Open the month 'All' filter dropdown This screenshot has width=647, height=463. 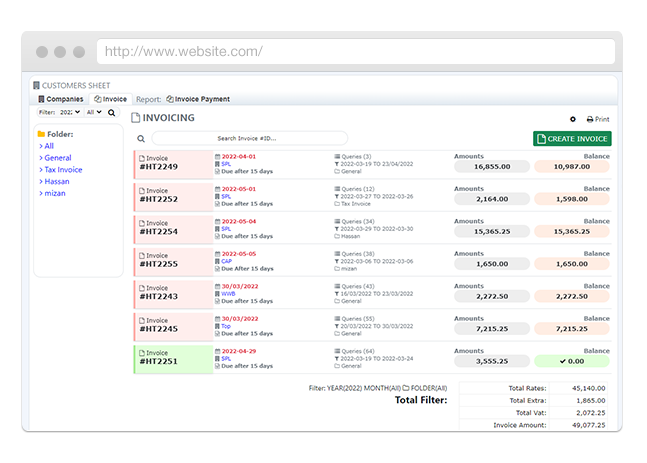point(93,113)
